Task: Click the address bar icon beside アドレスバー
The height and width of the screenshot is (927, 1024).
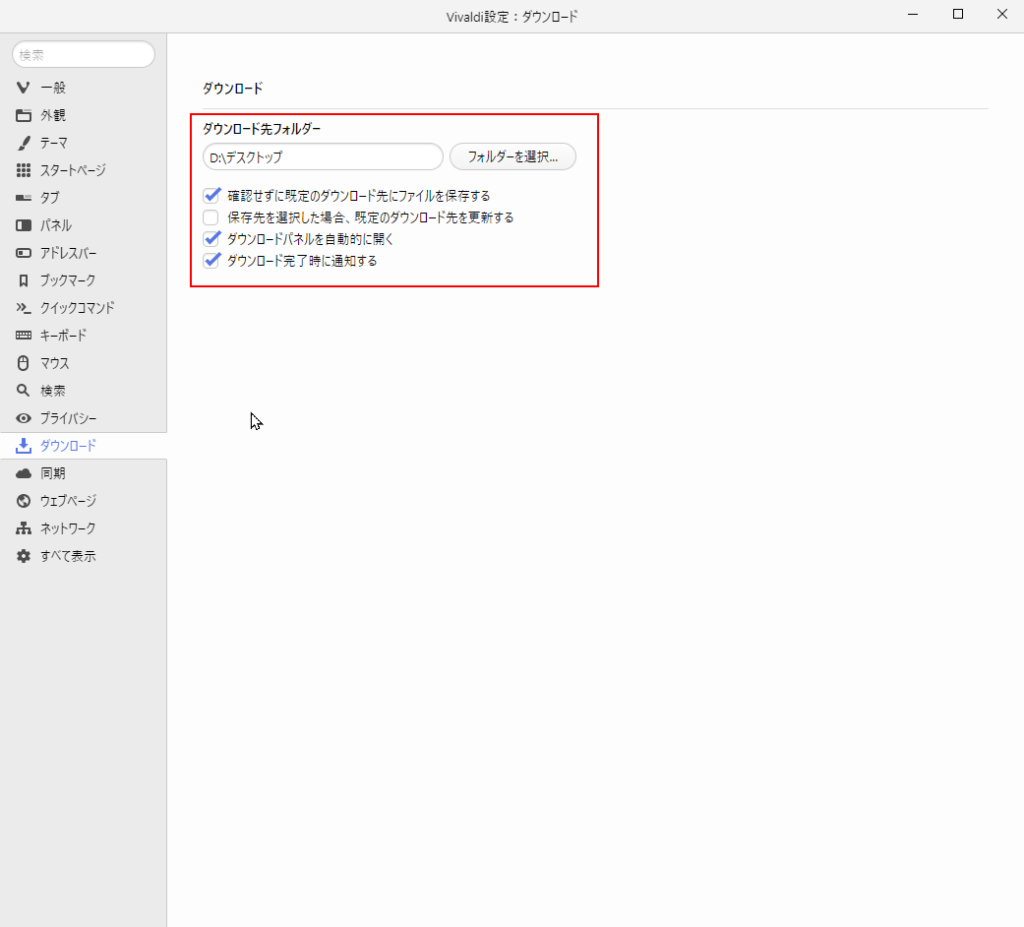Action: coord(24,253)
